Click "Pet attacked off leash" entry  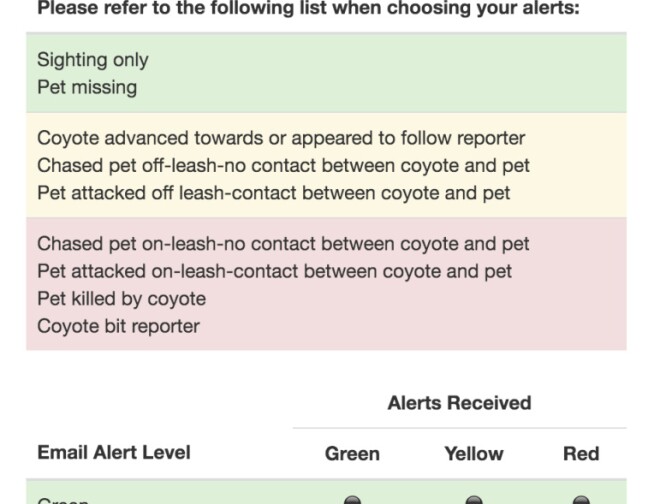click(x=273, y=192)
